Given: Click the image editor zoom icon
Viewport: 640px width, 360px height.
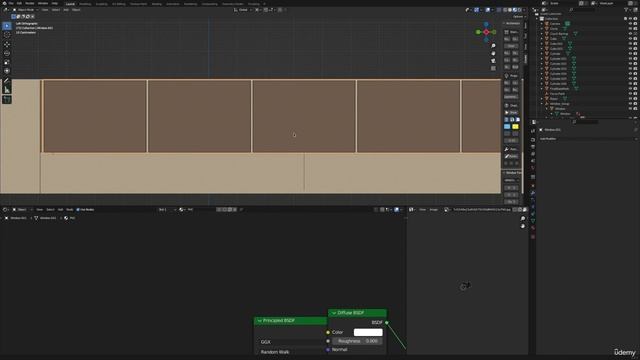Looking at the screenshot, I should coord(523,219).
